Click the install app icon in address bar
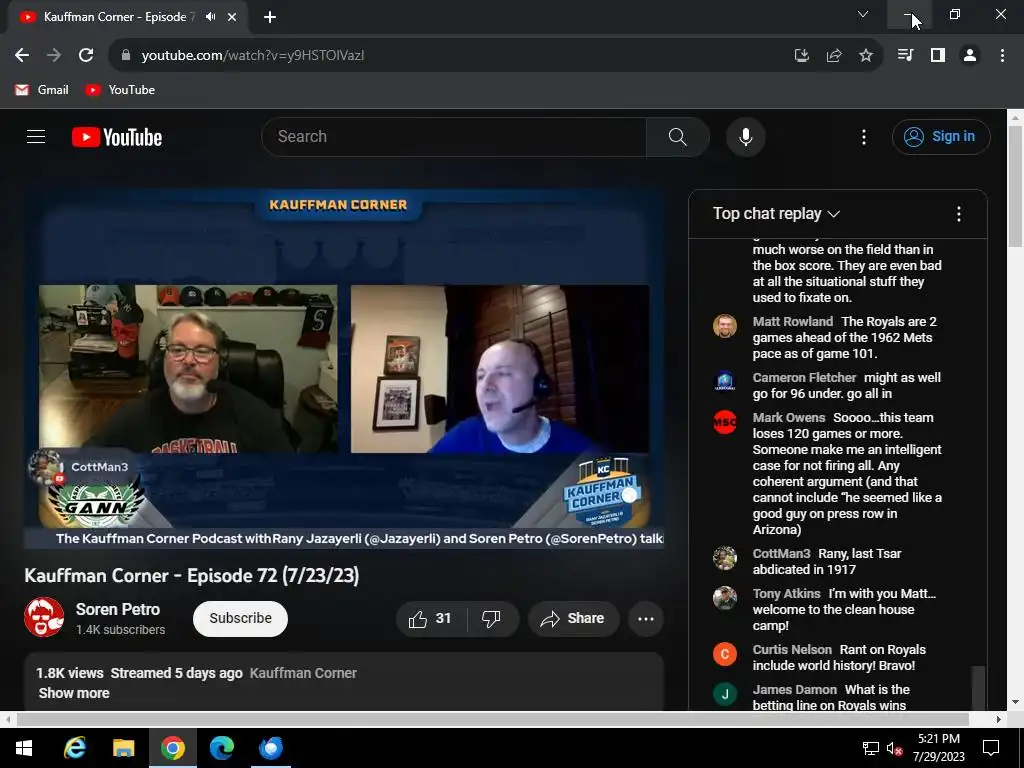 tap(802, 56)
